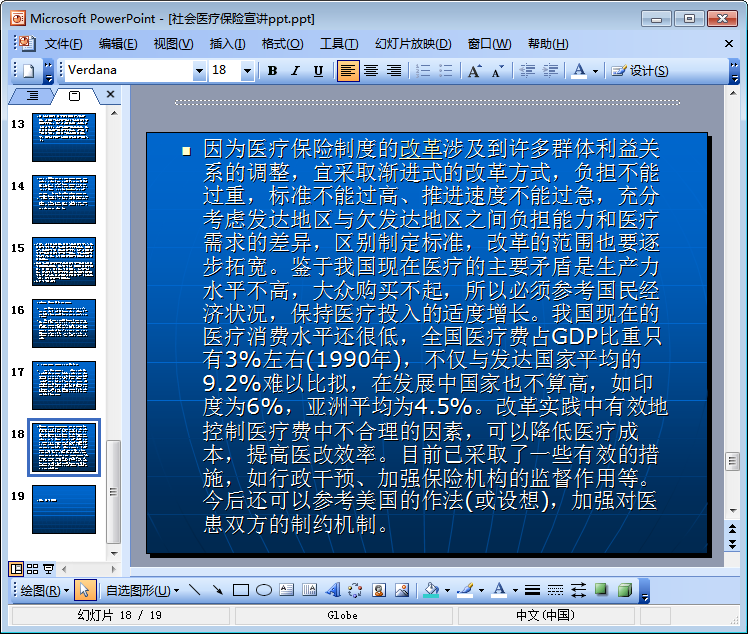Select the Line drawing tool
This screenshot has width=748, height=634.
[195, 591]
